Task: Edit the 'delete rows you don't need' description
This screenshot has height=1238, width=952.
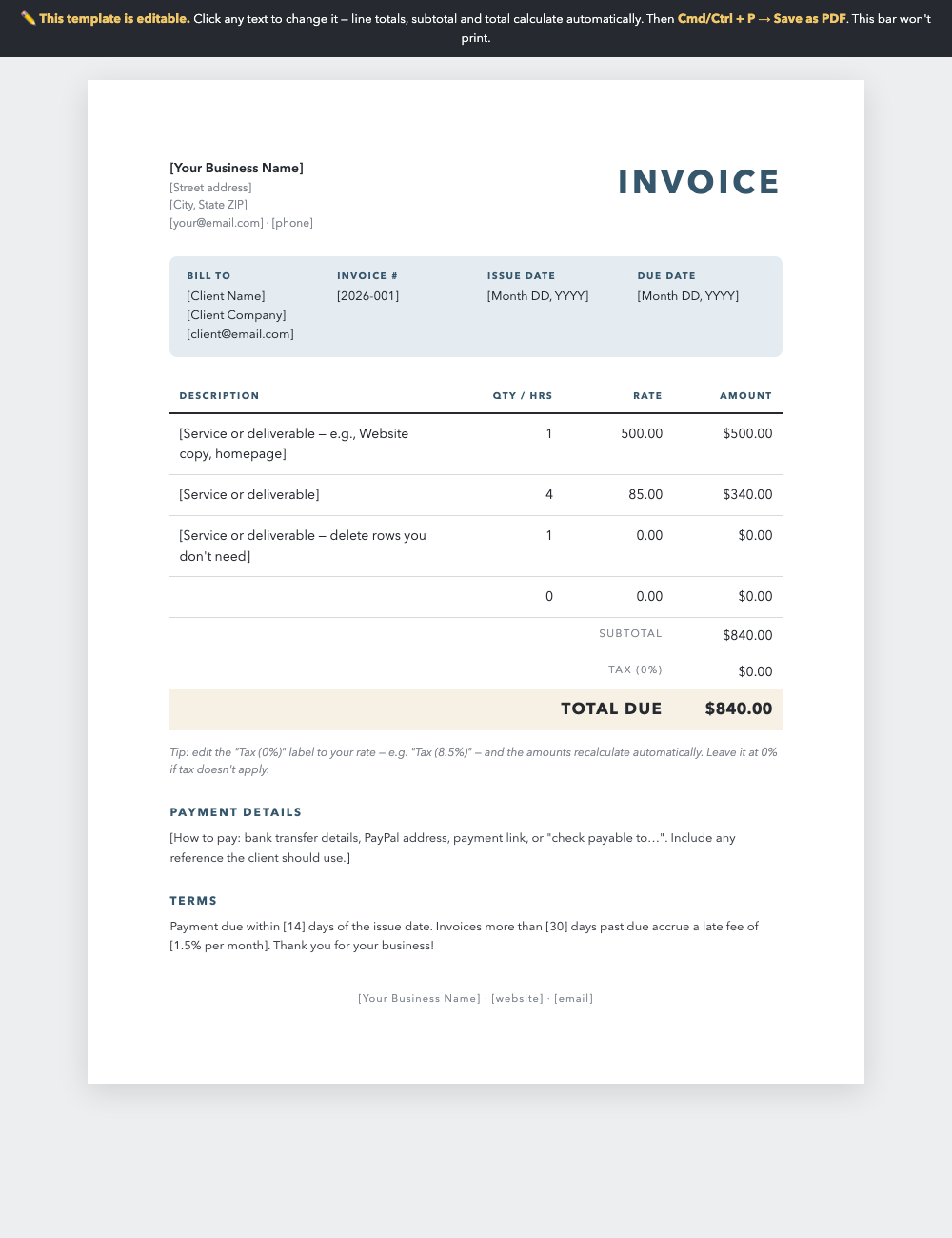Action: pyautogui.click(x=305, y=546)
